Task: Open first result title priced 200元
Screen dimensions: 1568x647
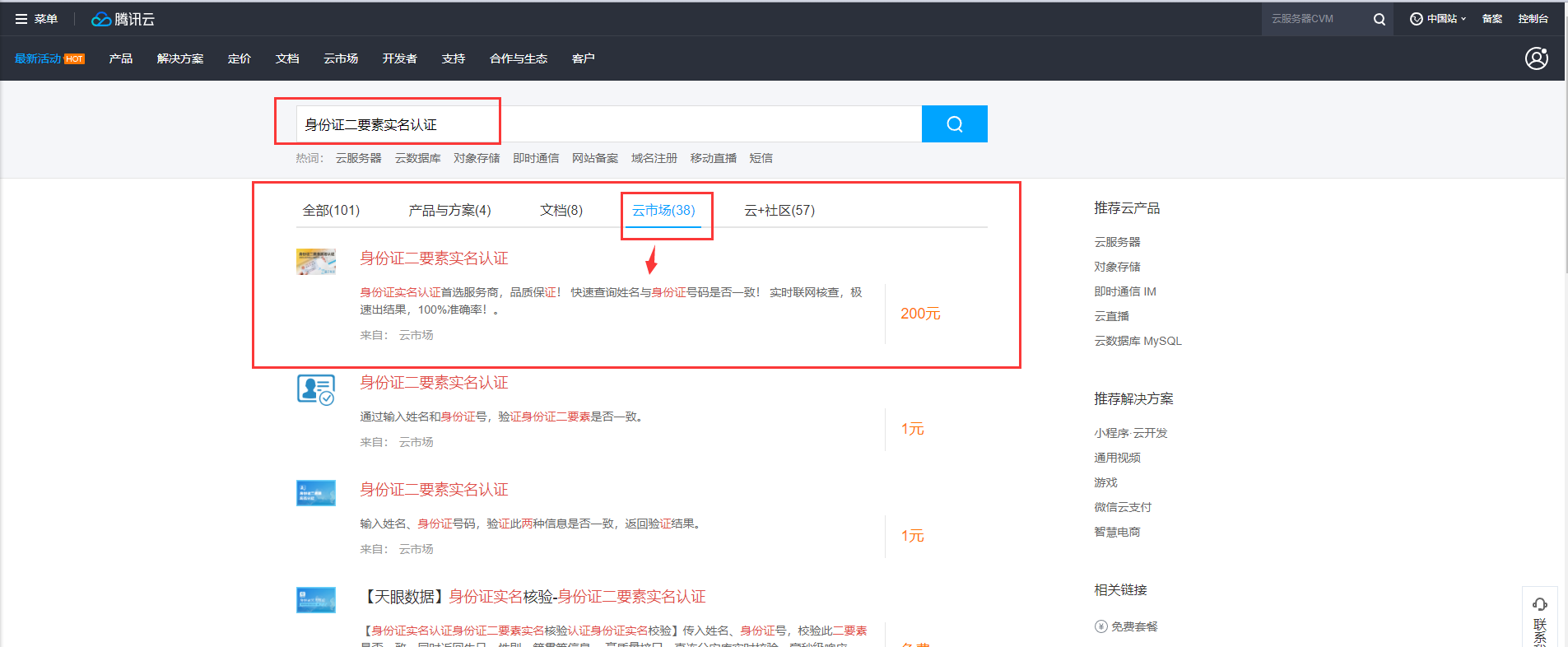Action: pyautogui.click(x=434, y=258)
